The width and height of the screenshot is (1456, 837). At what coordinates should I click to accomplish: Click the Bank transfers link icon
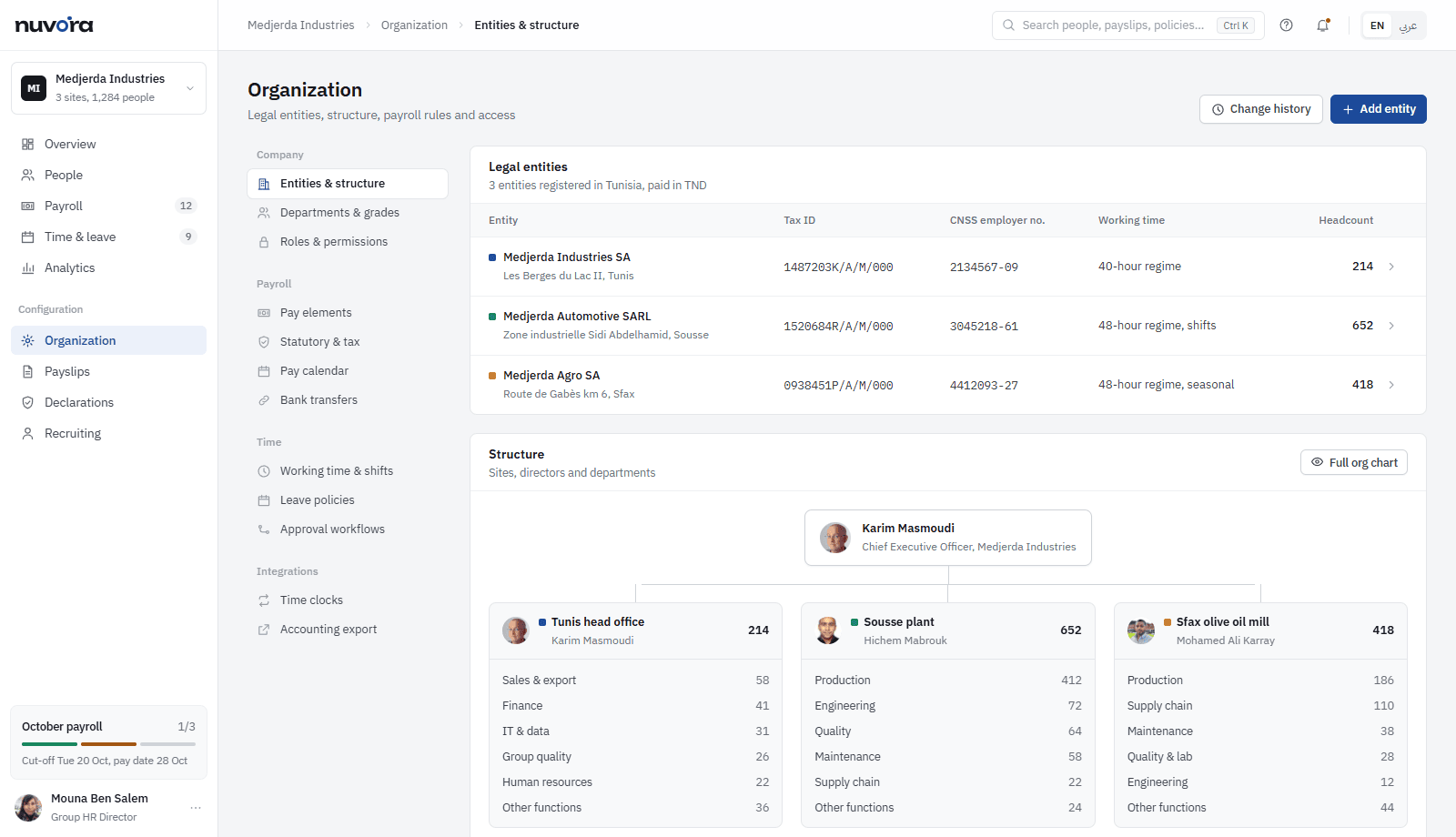point(264,400)
